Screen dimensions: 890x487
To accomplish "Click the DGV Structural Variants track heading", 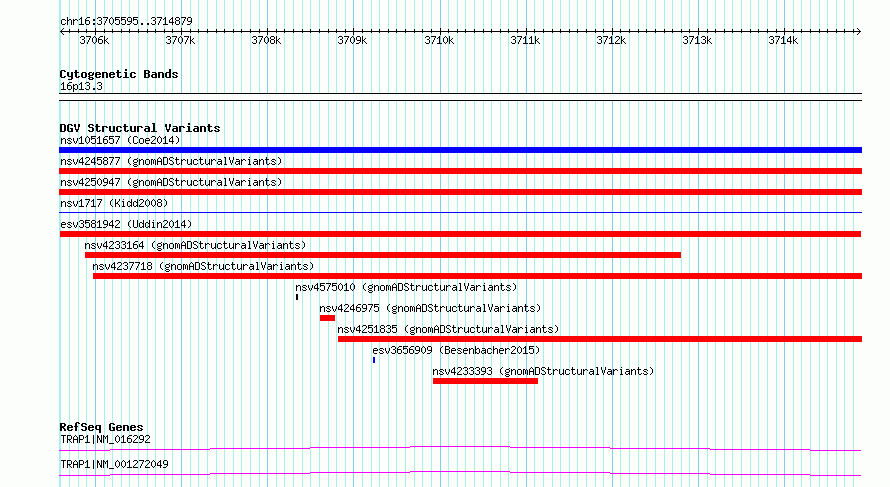I will [140, 128].
